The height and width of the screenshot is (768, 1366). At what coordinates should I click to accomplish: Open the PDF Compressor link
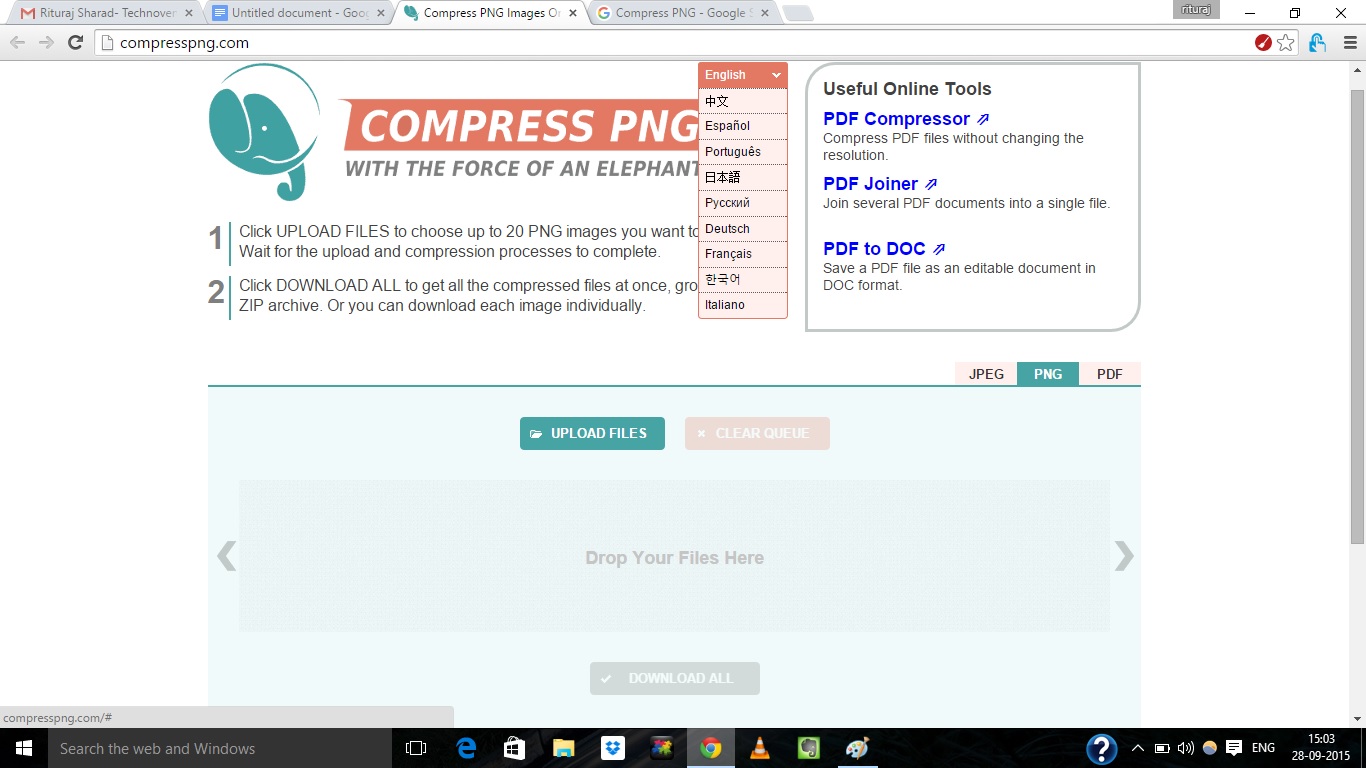coord(897,119)
